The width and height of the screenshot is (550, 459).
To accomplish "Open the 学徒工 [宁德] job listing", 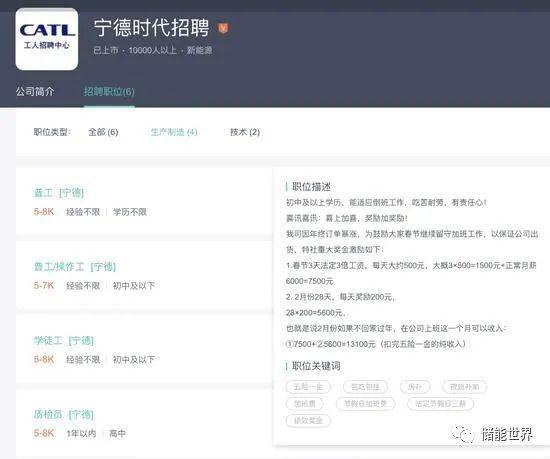I will (x=63, y=340).
